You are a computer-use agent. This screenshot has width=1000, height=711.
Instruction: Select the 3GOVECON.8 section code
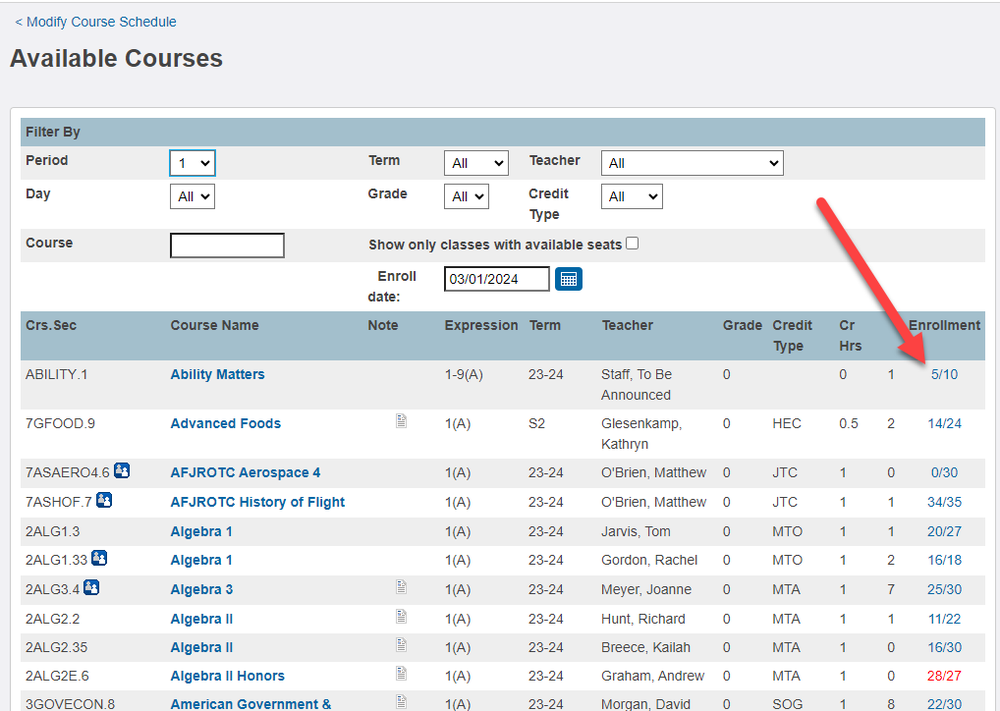pyautogui.click(x=70, y=704)
